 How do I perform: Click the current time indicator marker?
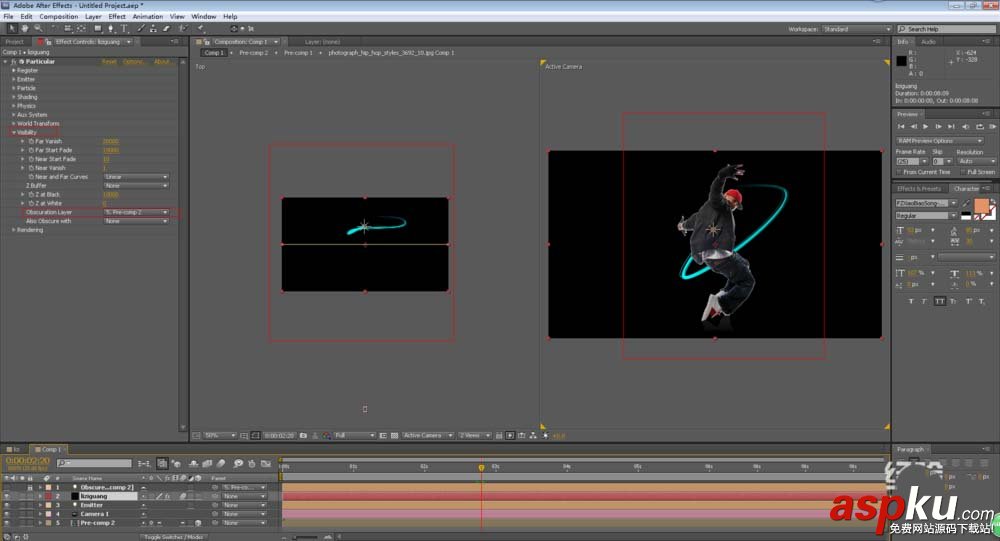pyautogui.click(x=482, y=468)
